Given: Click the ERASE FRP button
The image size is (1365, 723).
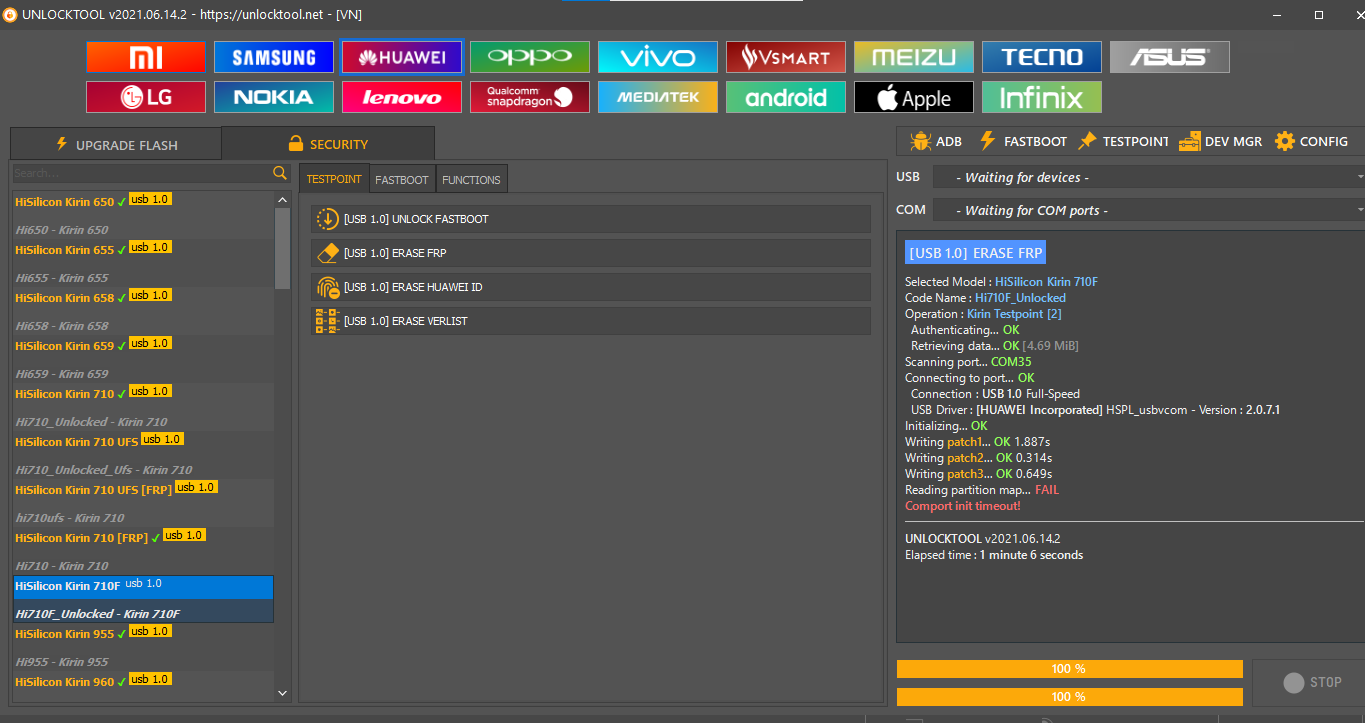Looking at the screenshot, I should tap(590, 253).
